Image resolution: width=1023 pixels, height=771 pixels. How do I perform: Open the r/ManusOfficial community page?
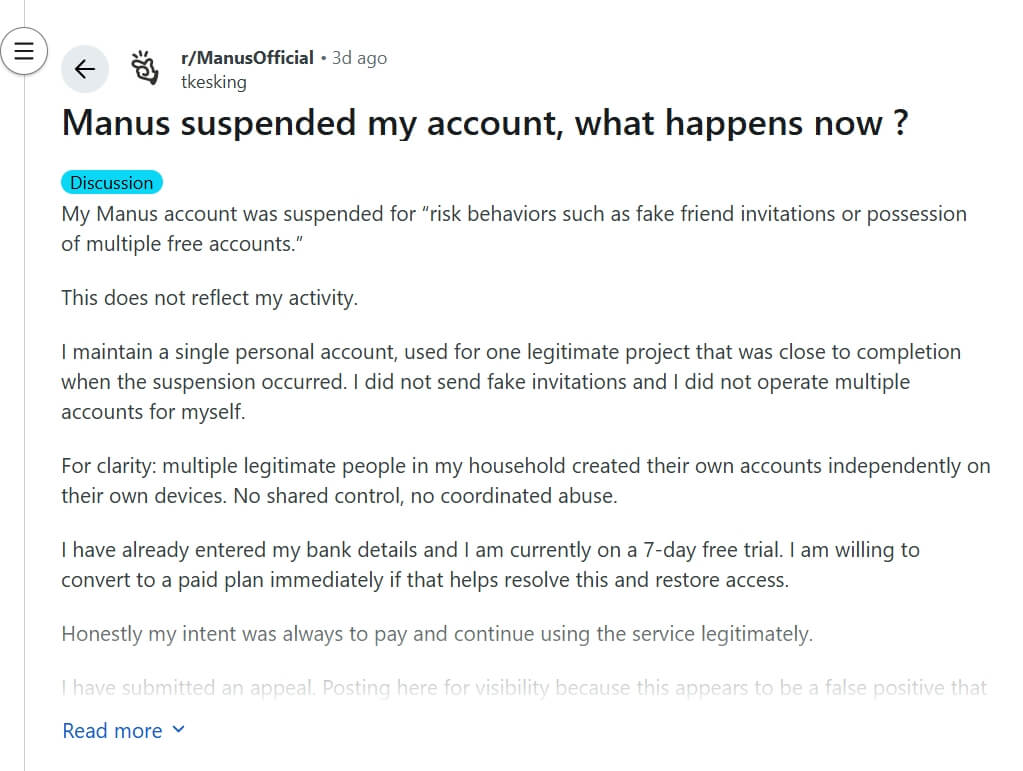[246, 57]
